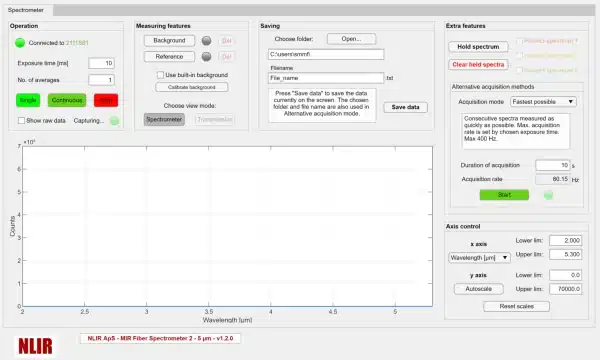Click the NLIR ApS MIR Fiber Spectrometer version text
The height and width of the screenshot is (360, 600).
tap(160, 339)
